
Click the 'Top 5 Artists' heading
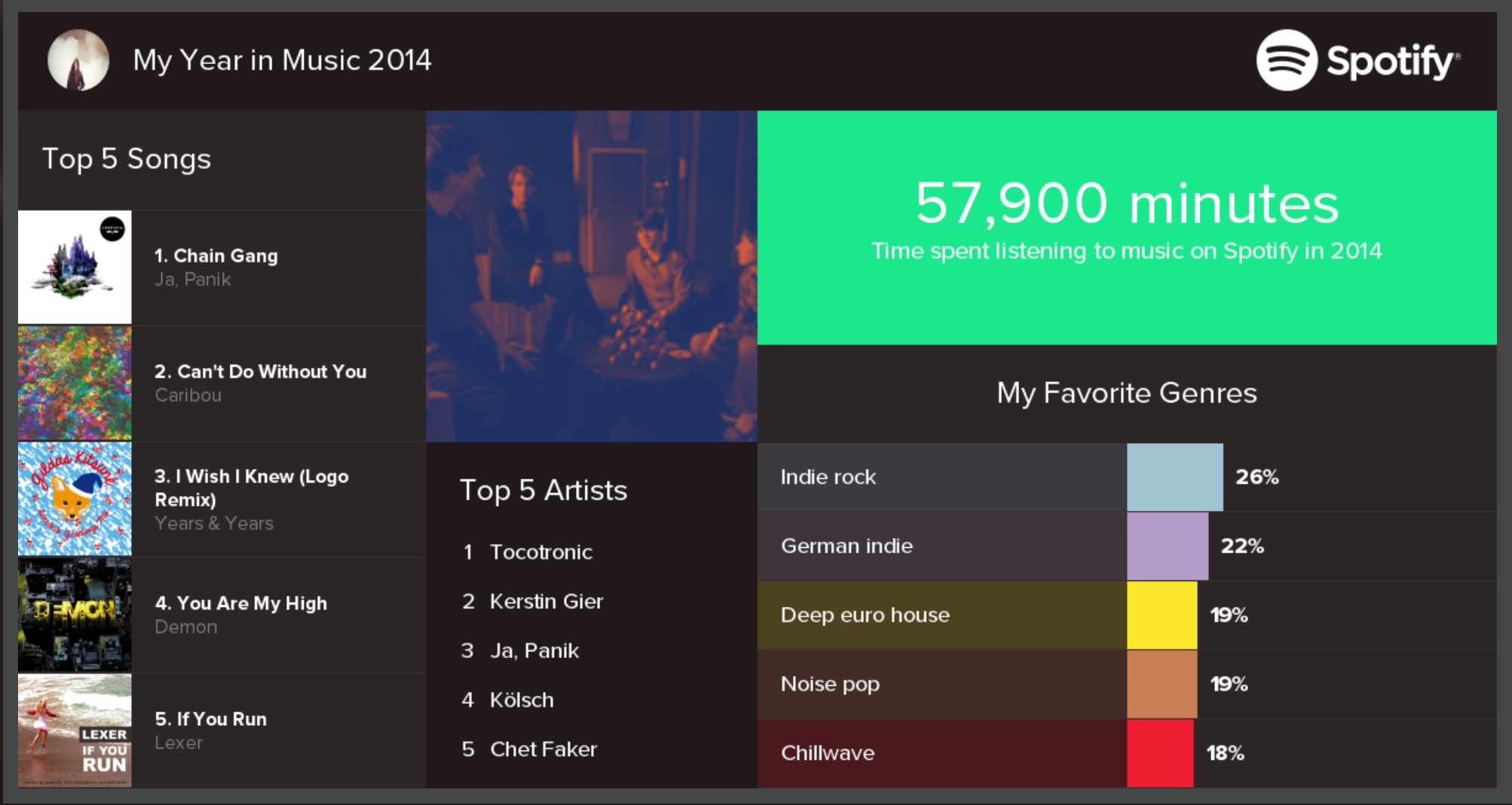click(x=543, y=491)
